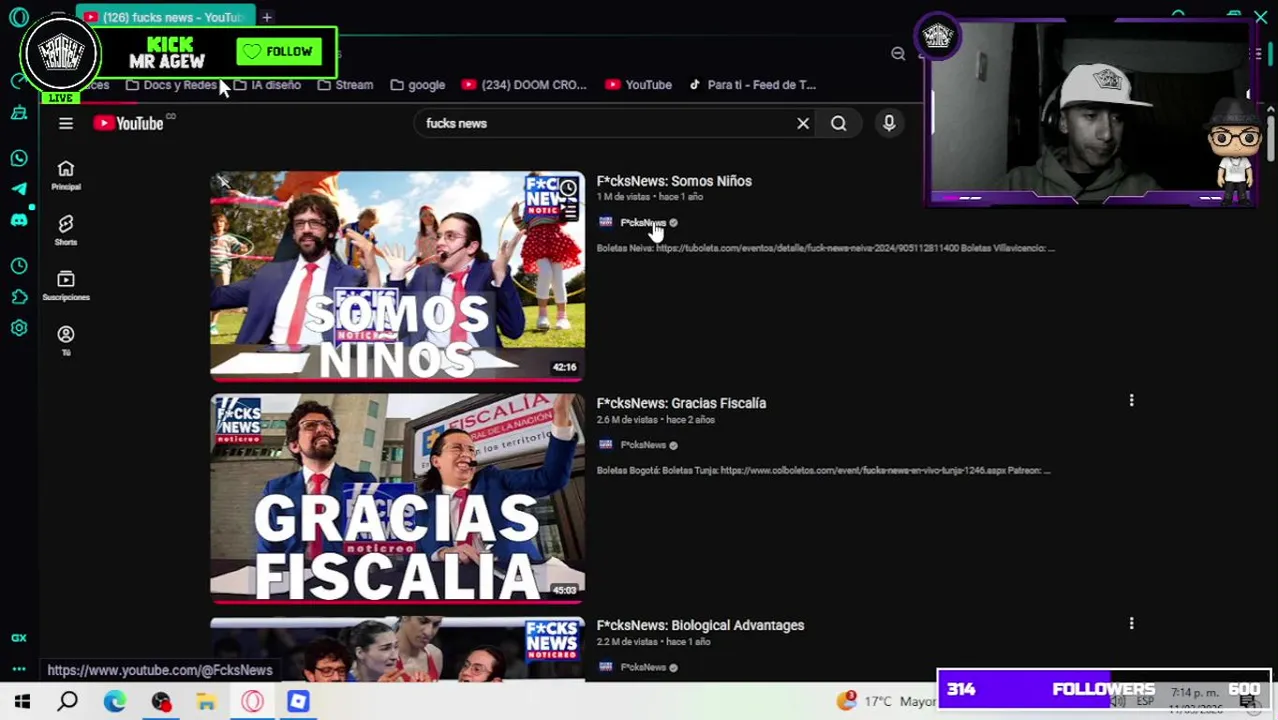The height and width of the screenshot is (720, 1278).
Task: Expand the IA diseño bookmark folder
Action: pyautogui.click(x=267, y=85)
